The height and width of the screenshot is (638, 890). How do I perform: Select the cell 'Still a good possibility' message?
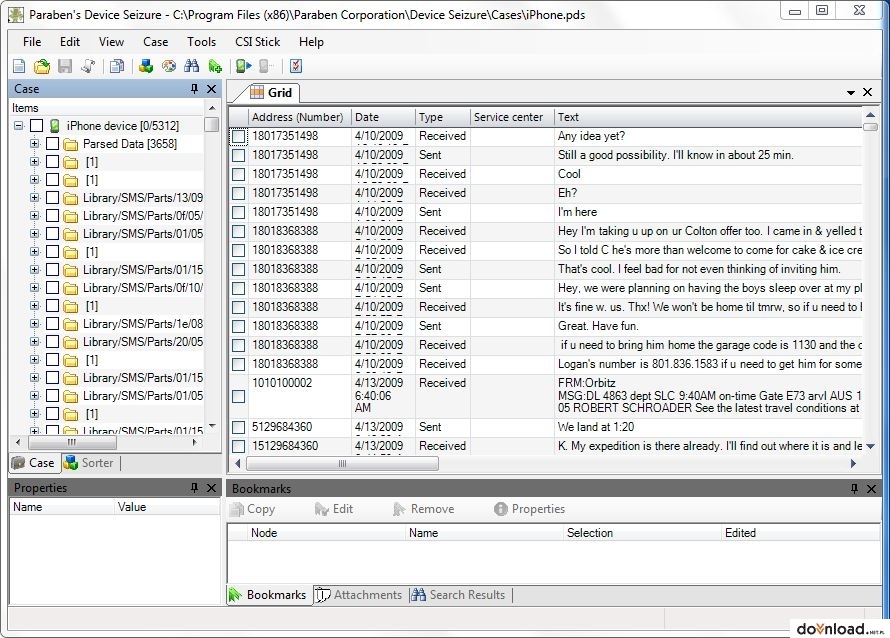(675, 155)
